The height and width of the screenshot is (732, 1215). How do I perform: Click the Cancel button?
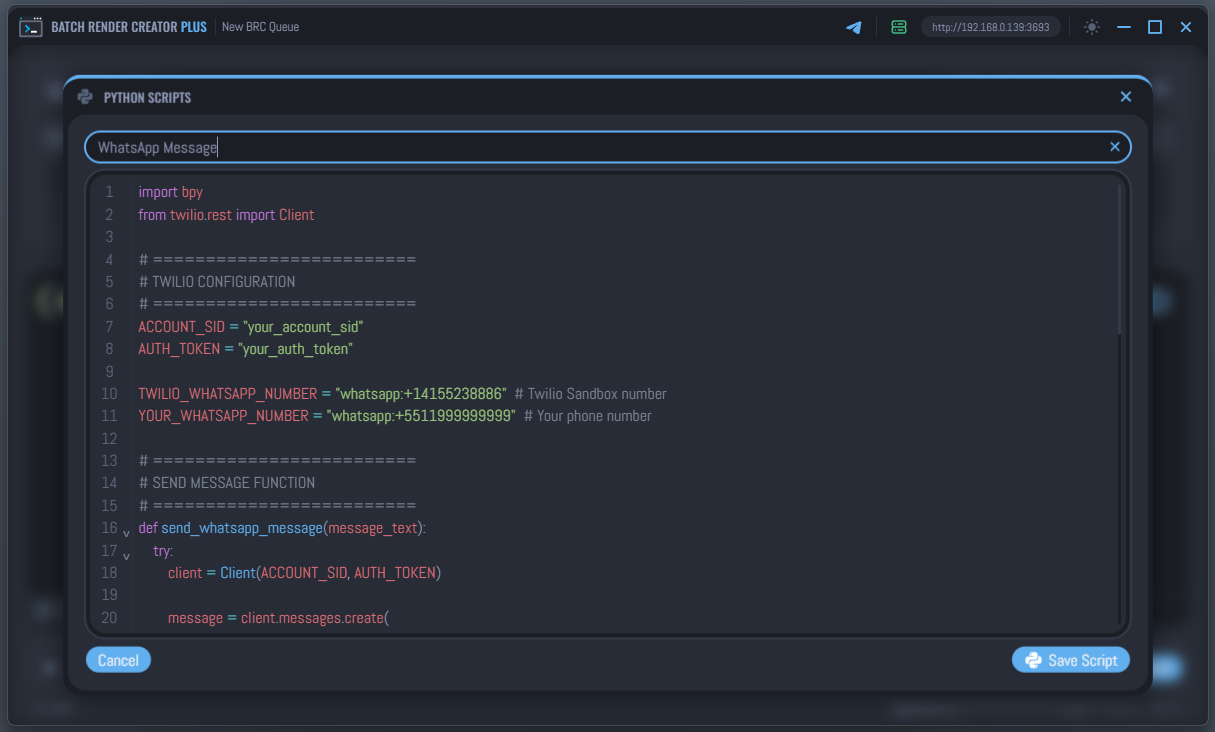tap(118, 660)
